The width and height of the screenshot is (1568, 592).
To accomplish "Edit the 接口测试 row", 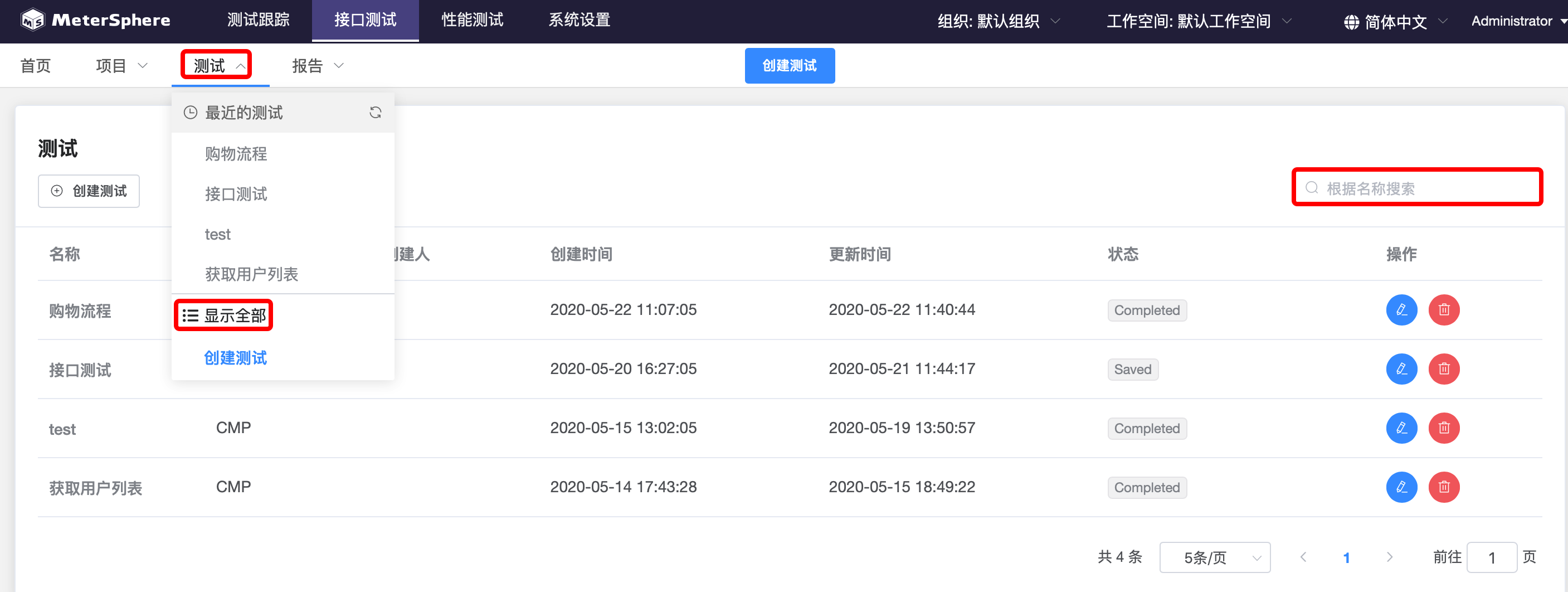I will 1401,369.
